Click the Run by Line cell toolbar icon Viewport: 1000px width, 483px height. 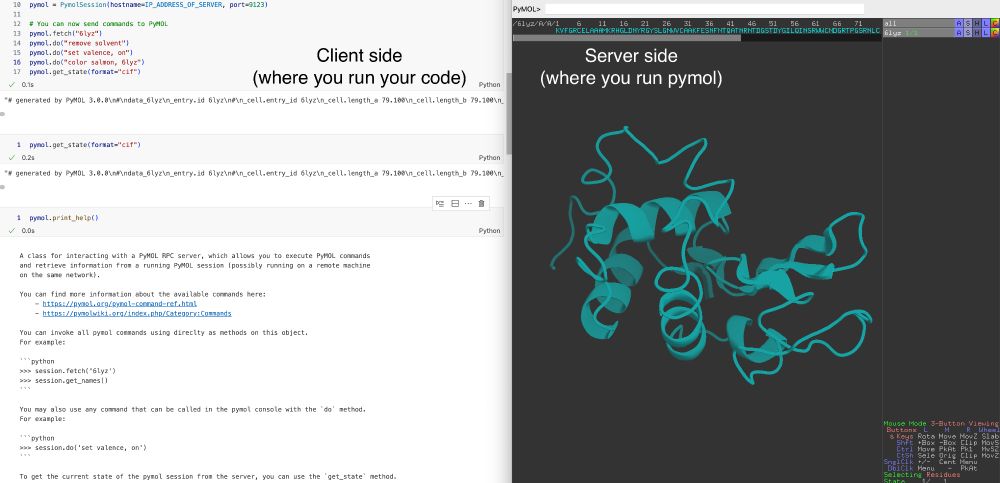439,204
